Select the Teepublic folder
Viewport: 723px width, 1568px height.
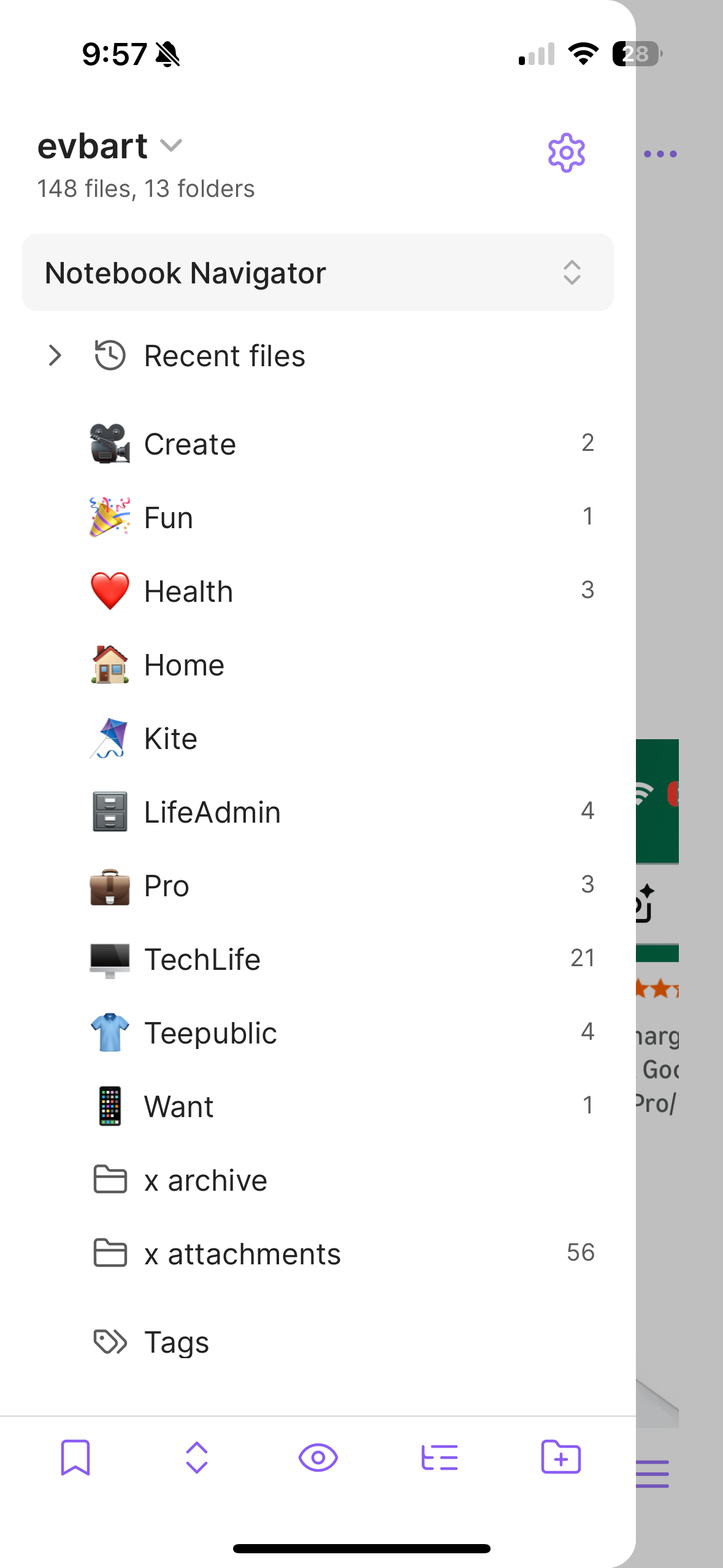[x=210, y=1033]
